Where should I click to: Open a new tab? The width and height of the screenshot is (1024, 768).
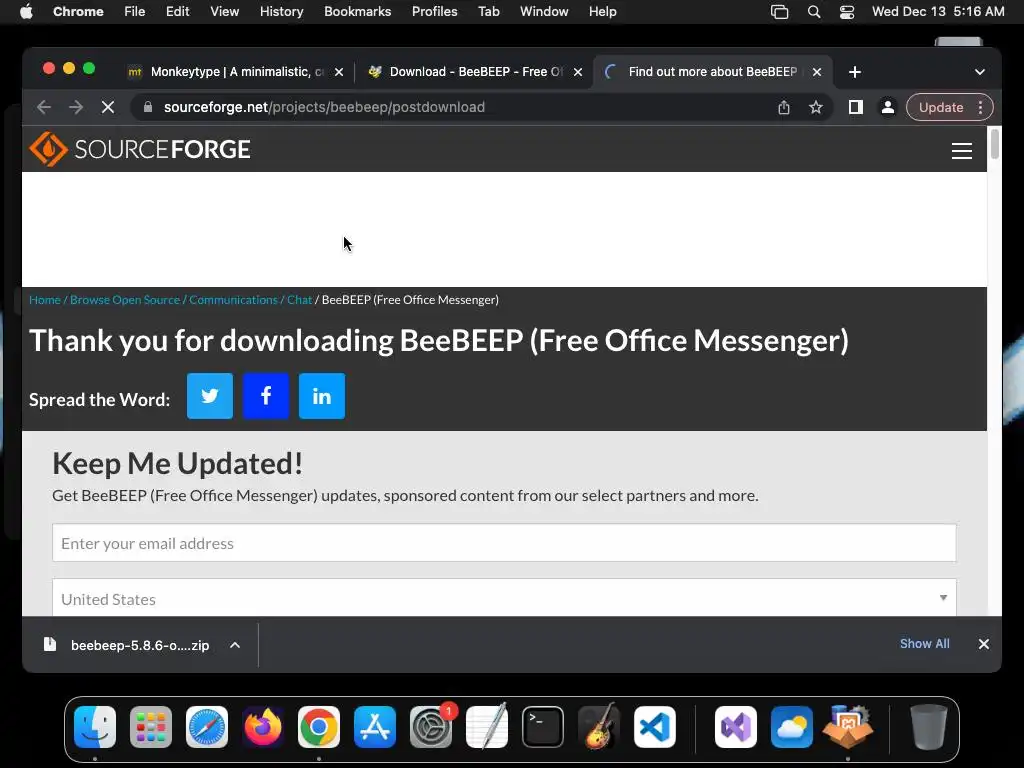(855, 72)
